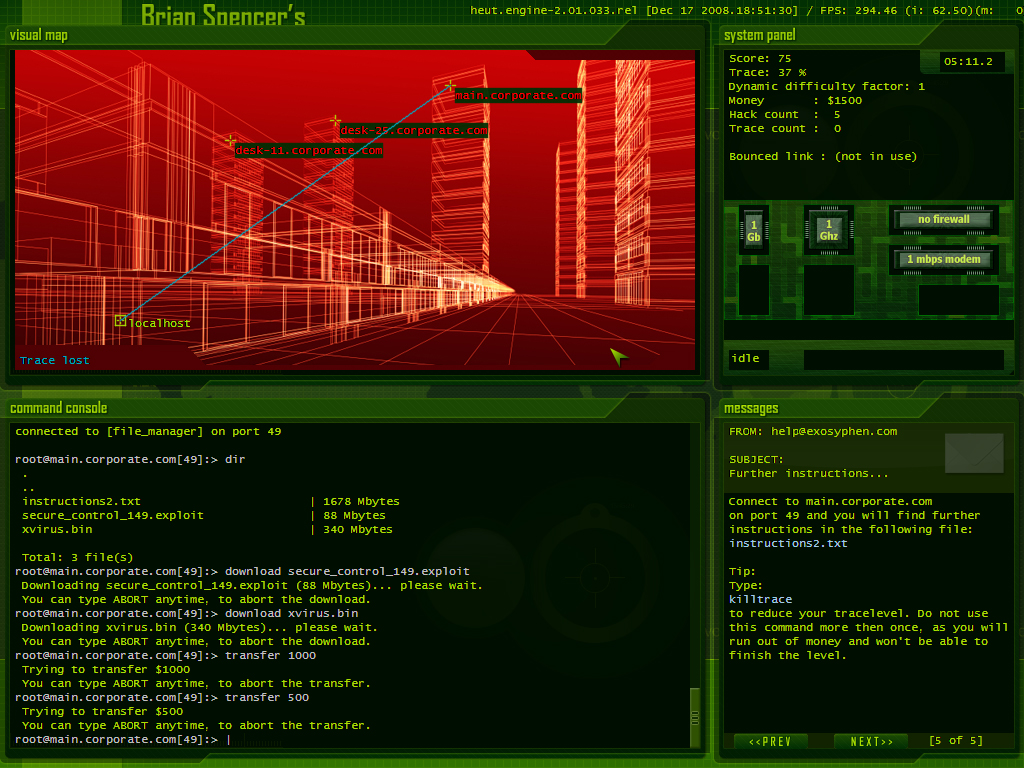The width and height of the screenshot is (1024, 768).
Task: Click the system panel header
Action: [760, 35]
